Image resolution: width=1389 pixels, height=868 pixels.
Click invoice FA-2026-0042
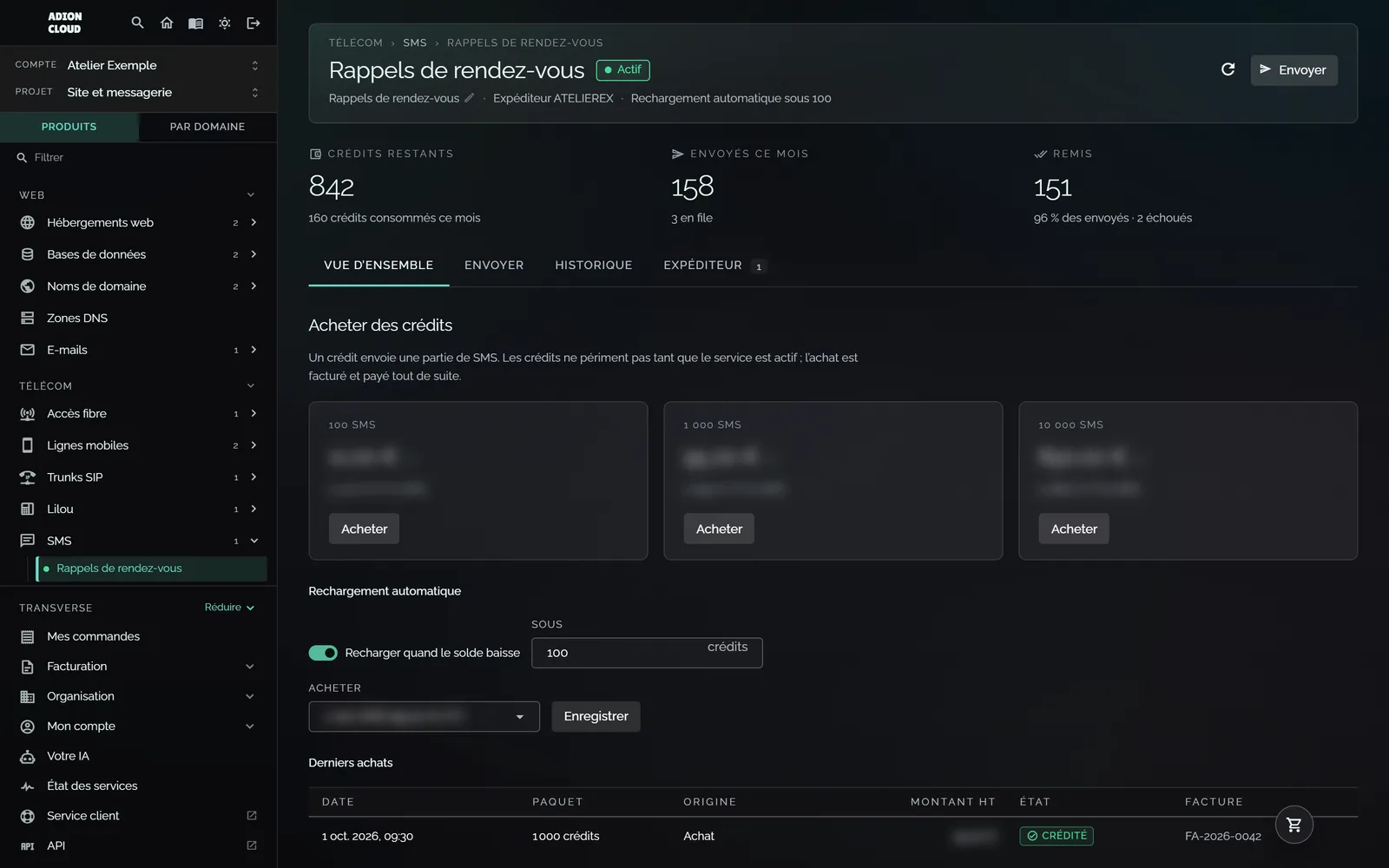[1222, 837]
